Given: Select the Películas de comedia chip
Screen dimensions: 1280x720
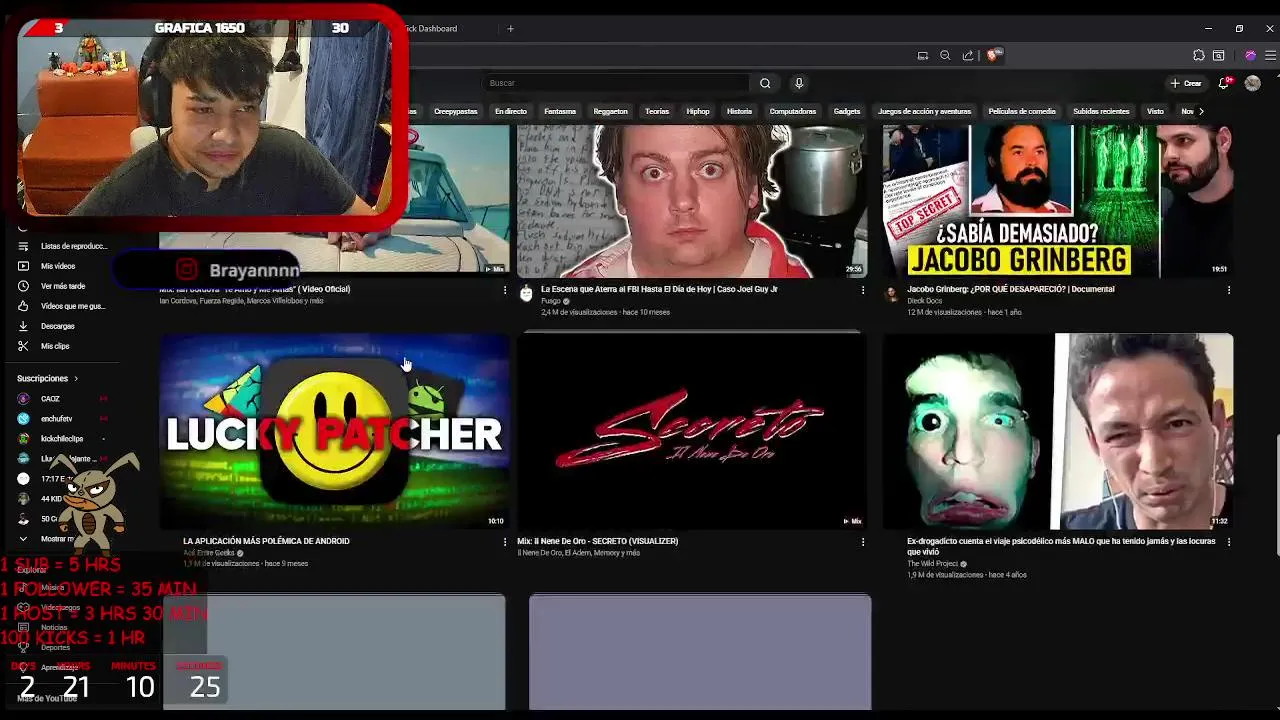Looking at the screenshot, I should (1022, 111).
